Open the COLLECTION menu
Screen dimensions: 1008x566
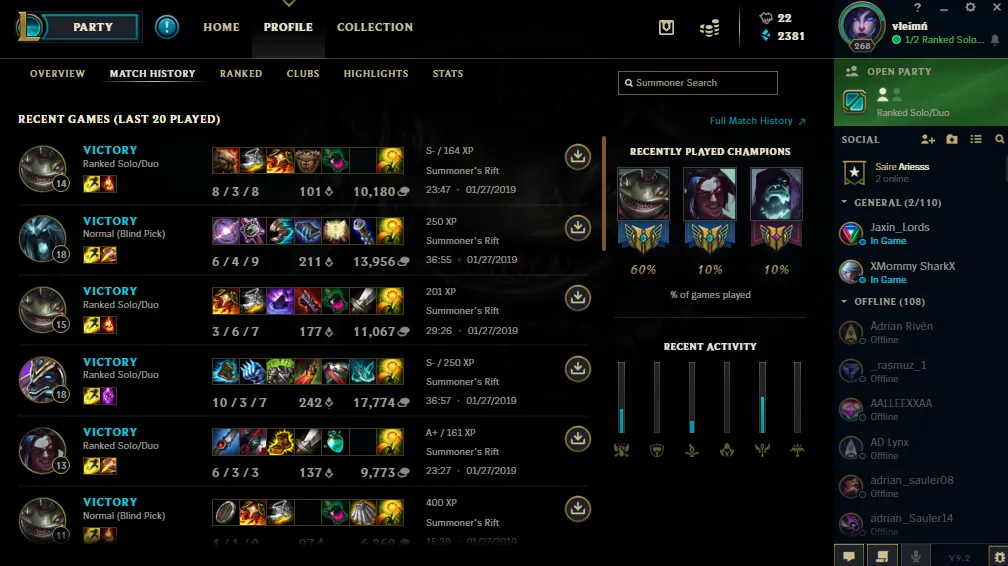click(x=375, y=27)
